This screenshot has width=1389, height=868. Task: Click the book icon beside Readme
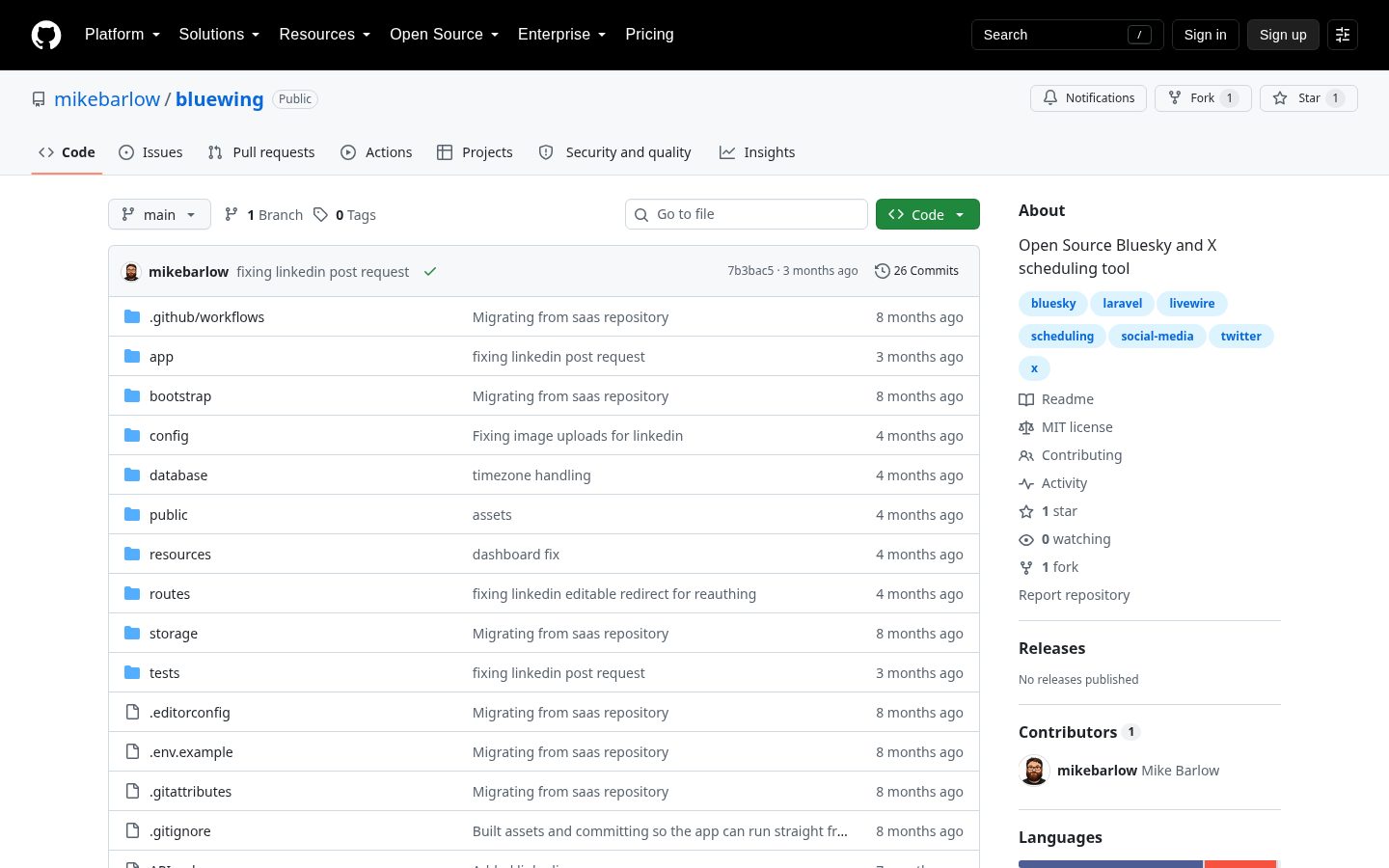pyautogui.click(x=1026, y=399)
